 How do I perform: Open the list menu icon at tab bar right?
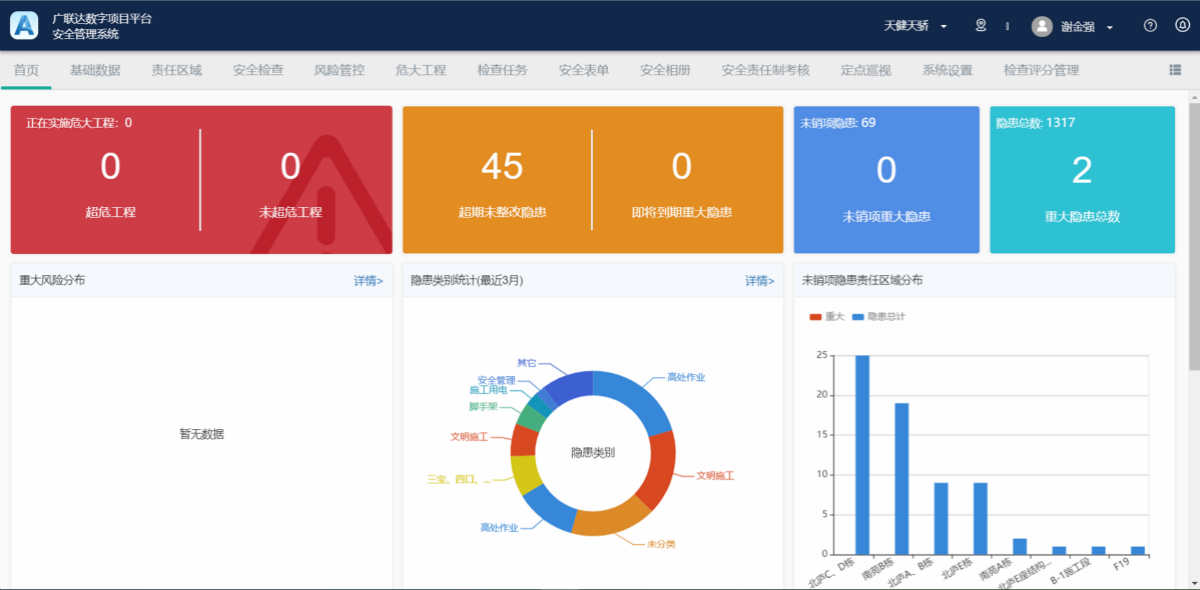pyautogui.click(x=1175, y=70)
